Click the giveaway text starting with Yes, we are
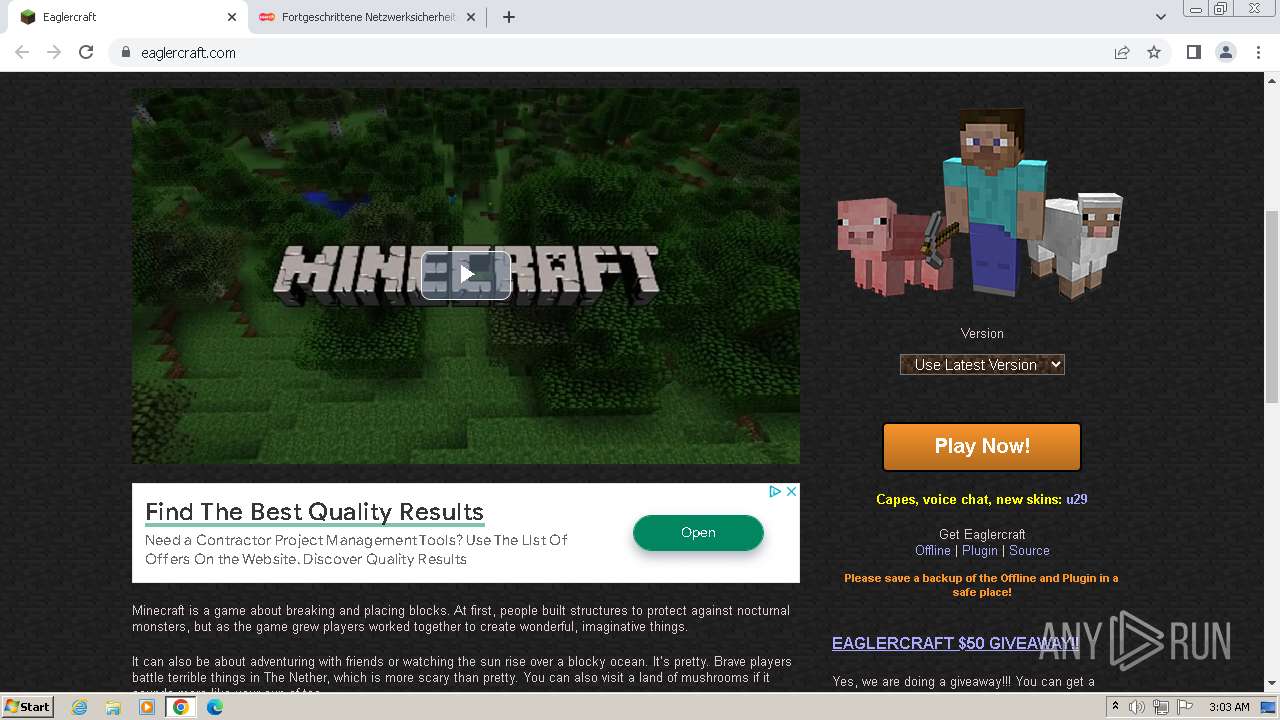1280x720 pixels. (x=964, y=682)
